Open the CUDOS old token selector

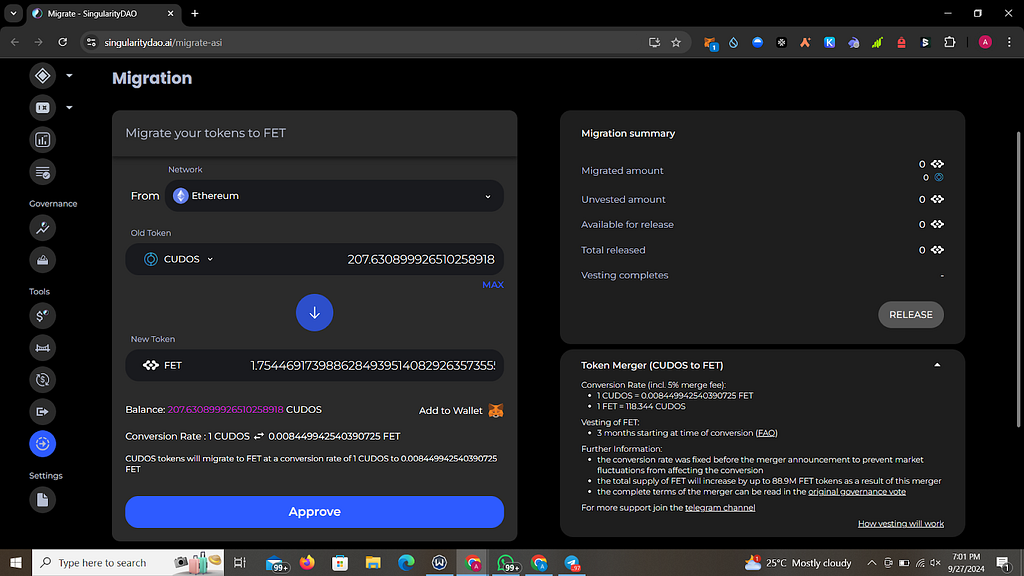click(178, 259)
